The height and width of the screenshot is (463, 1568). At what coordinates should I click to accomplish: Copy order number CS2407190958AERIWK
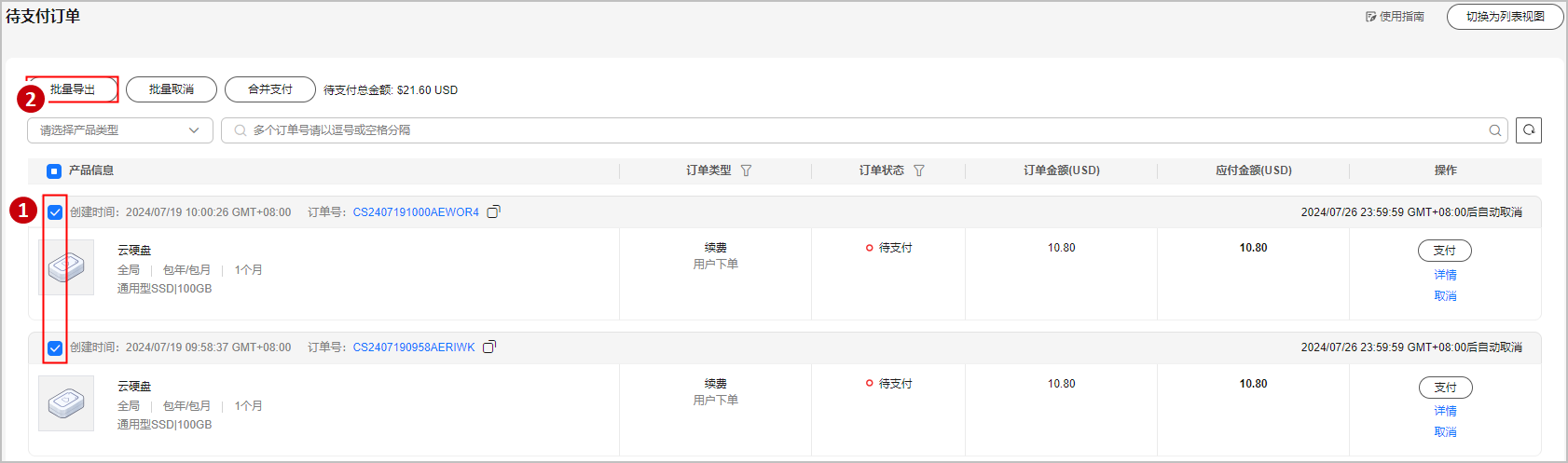click(489, 347)
